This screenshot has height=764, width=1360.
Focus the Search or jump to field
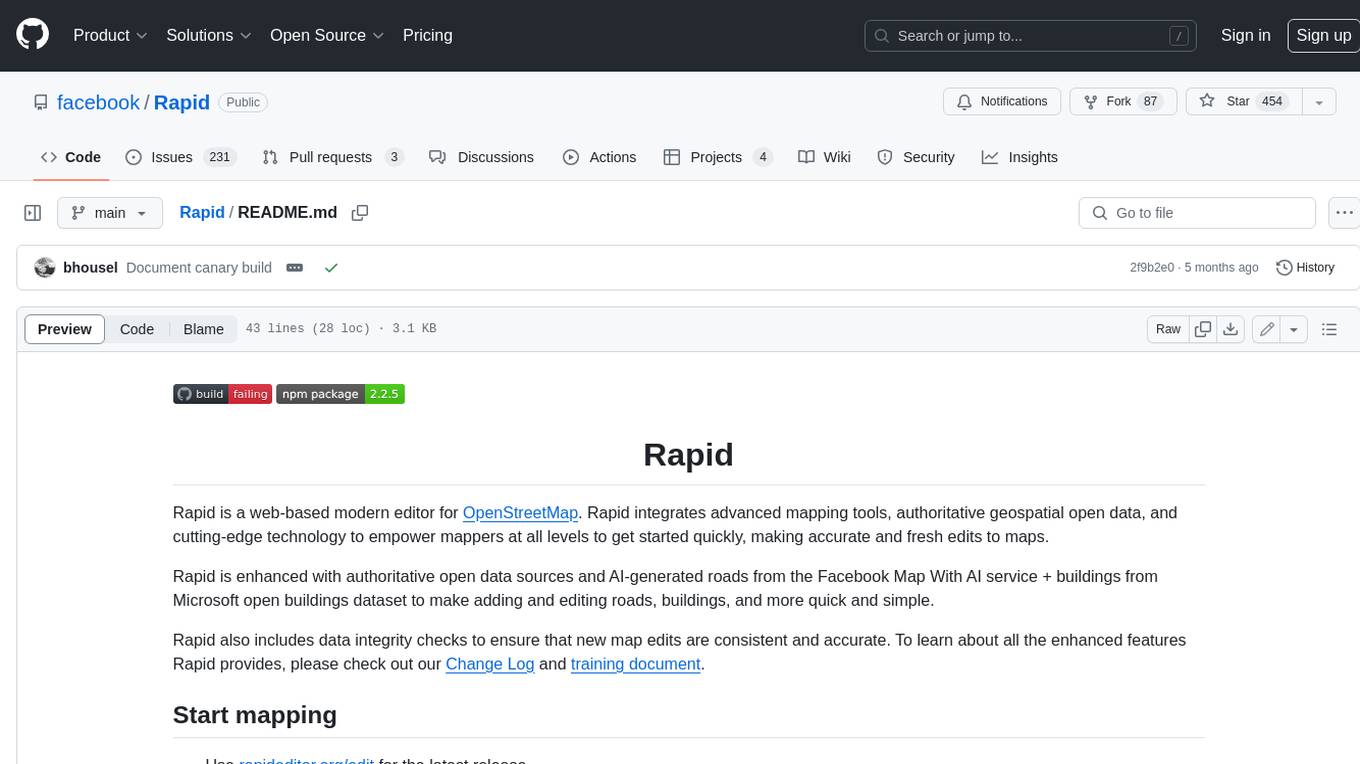pyautogui.click(x=1032, y=36)
